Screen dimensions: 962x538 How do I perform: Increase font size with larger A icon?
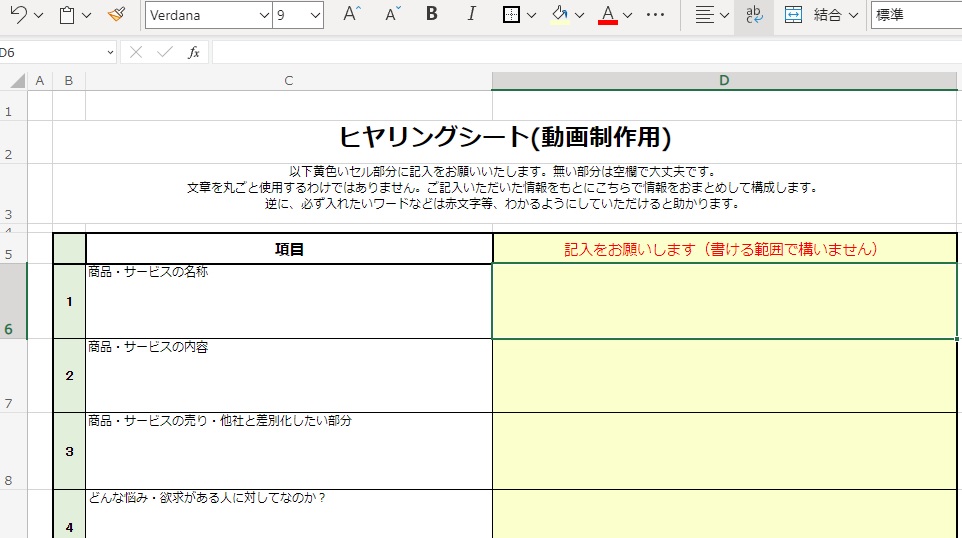tap(352, 14)
